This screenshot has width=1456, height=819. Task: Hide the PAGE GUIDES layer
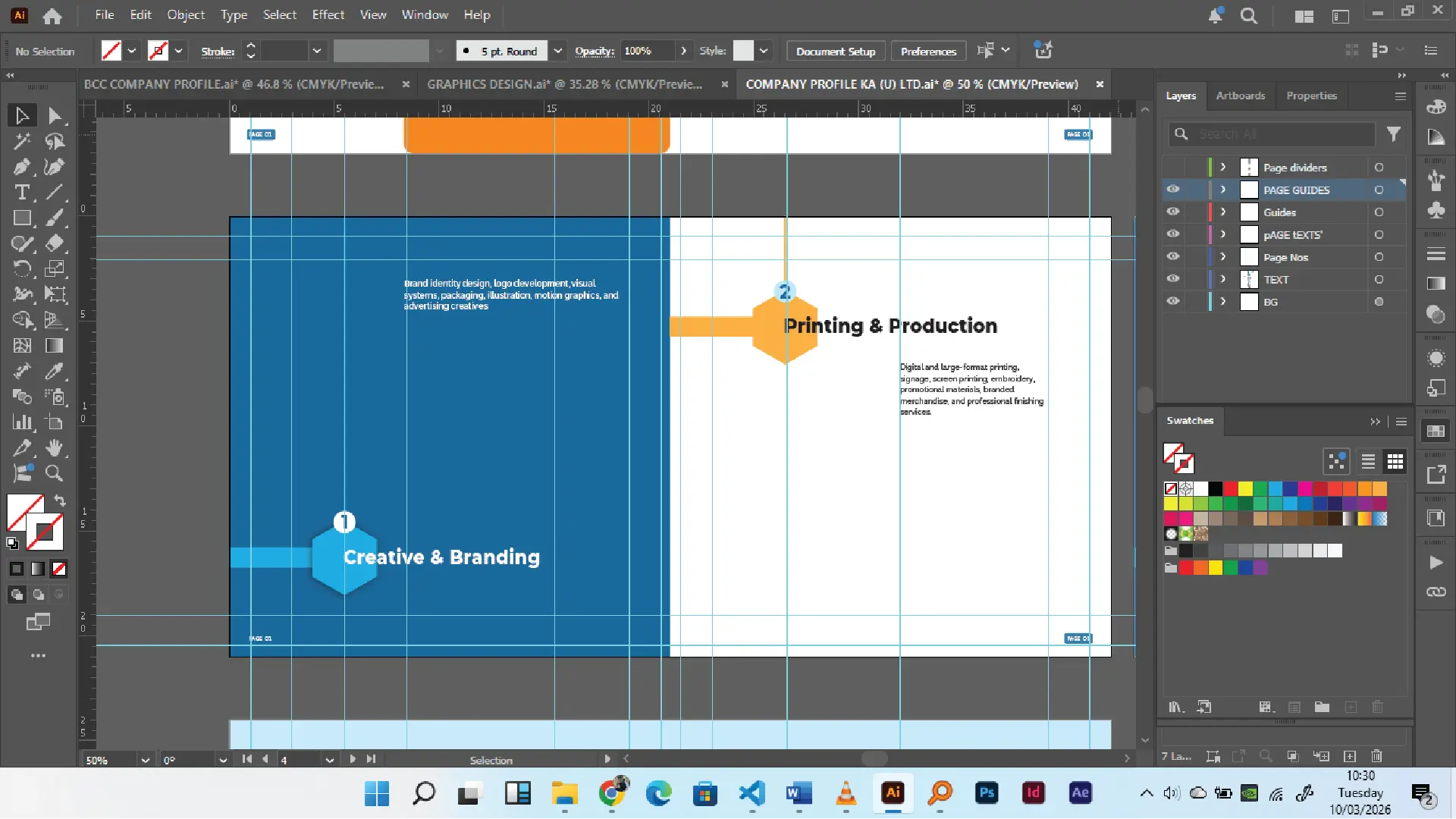(x=1173, y=190)
